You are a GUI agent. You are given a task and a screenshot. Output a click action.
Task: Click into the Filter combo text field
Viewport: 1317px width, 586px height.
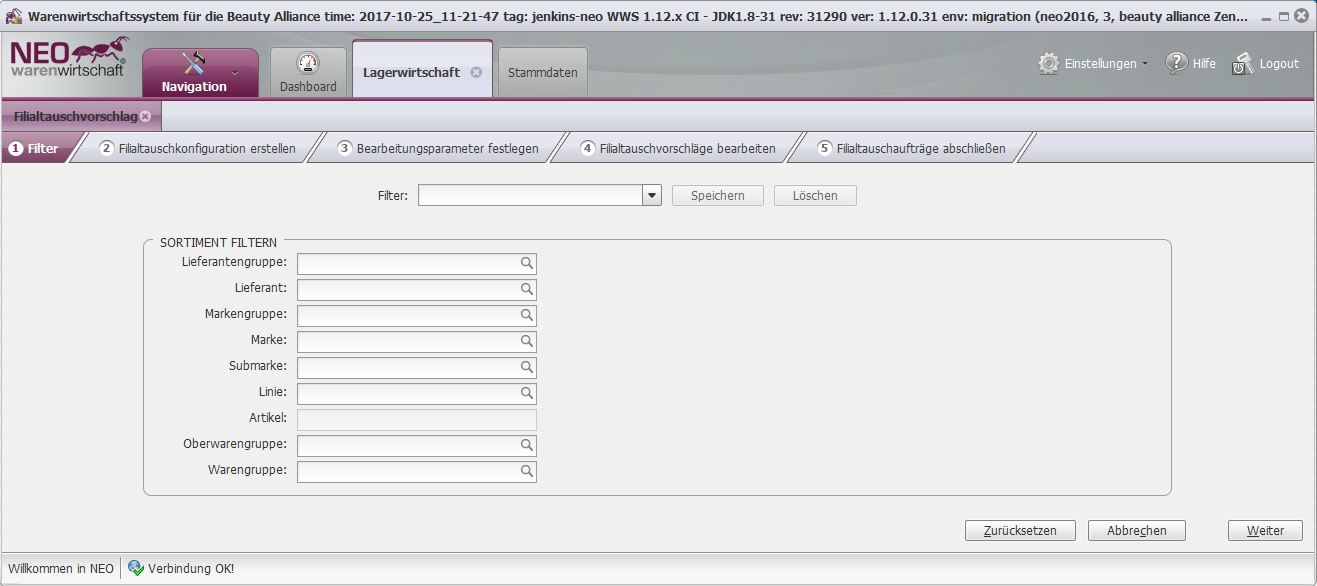530,196
